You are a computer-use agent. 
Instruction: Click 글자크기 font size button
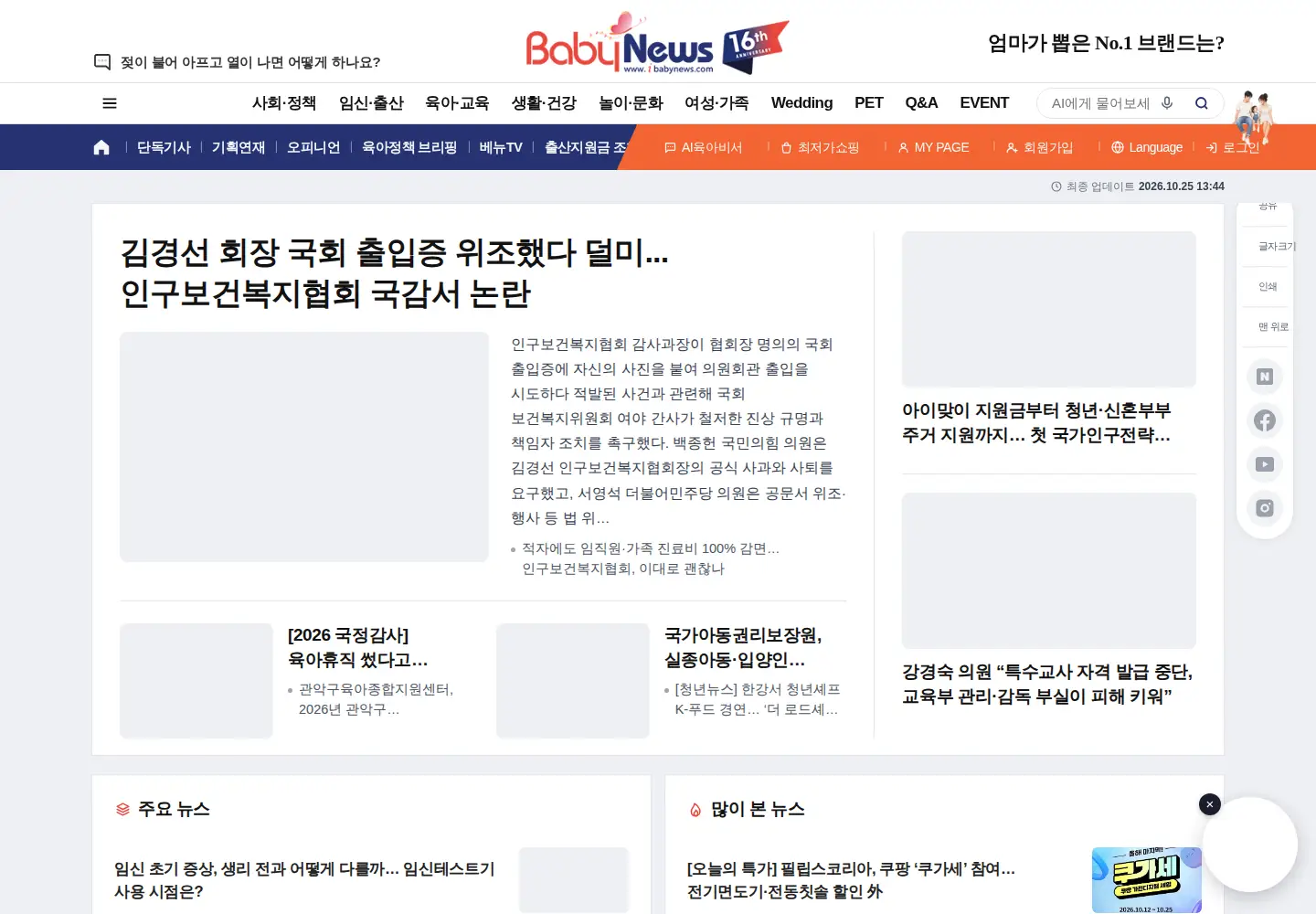1277,246
